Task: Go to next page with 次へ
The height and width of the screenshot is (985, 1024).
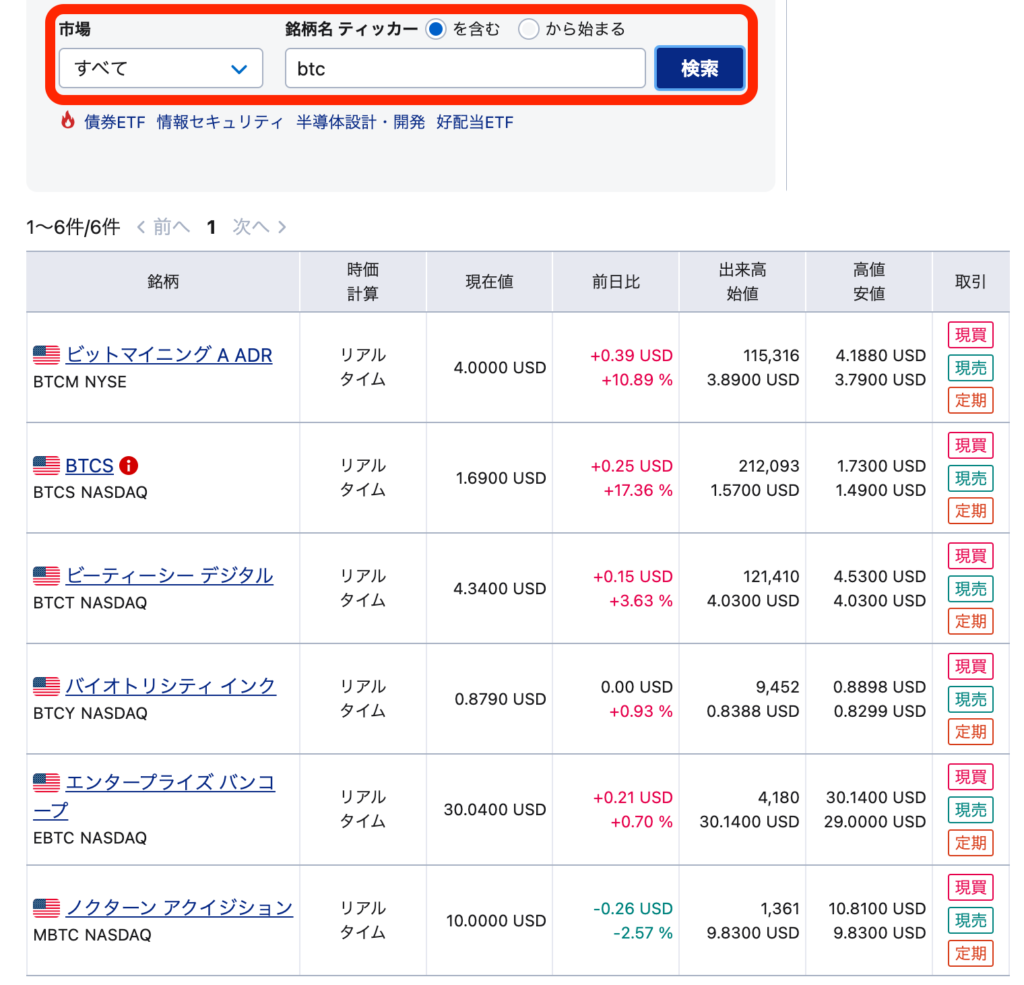Action: tap(259, 227)
